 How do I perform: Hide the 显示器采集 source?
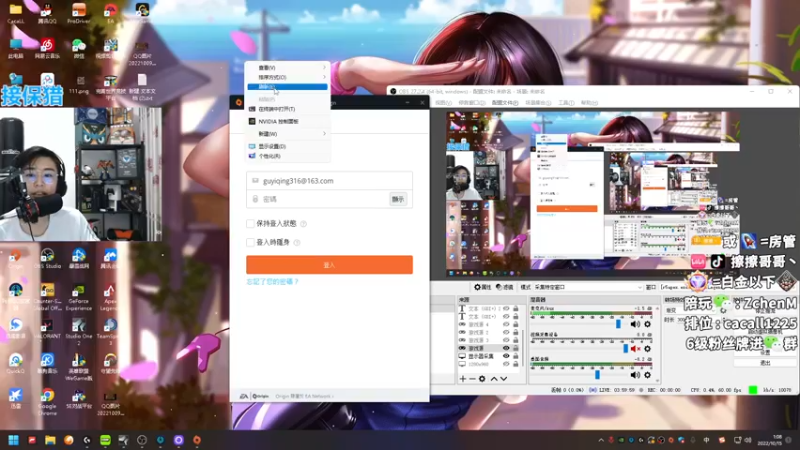(506, 356)
